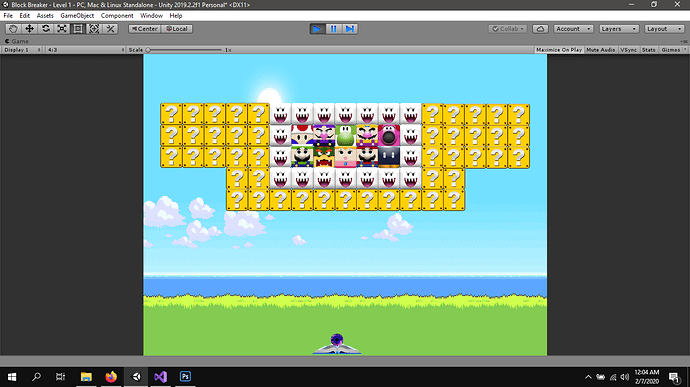
Task: Open network status tray icon
Action: (613, 377)
